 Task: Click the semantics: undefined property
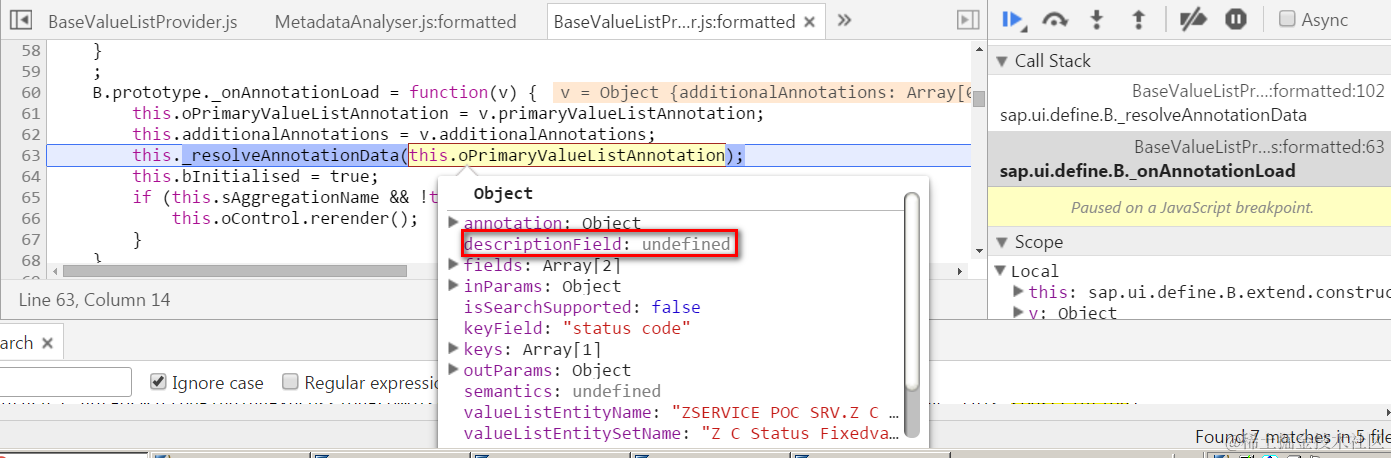(562, 391)
